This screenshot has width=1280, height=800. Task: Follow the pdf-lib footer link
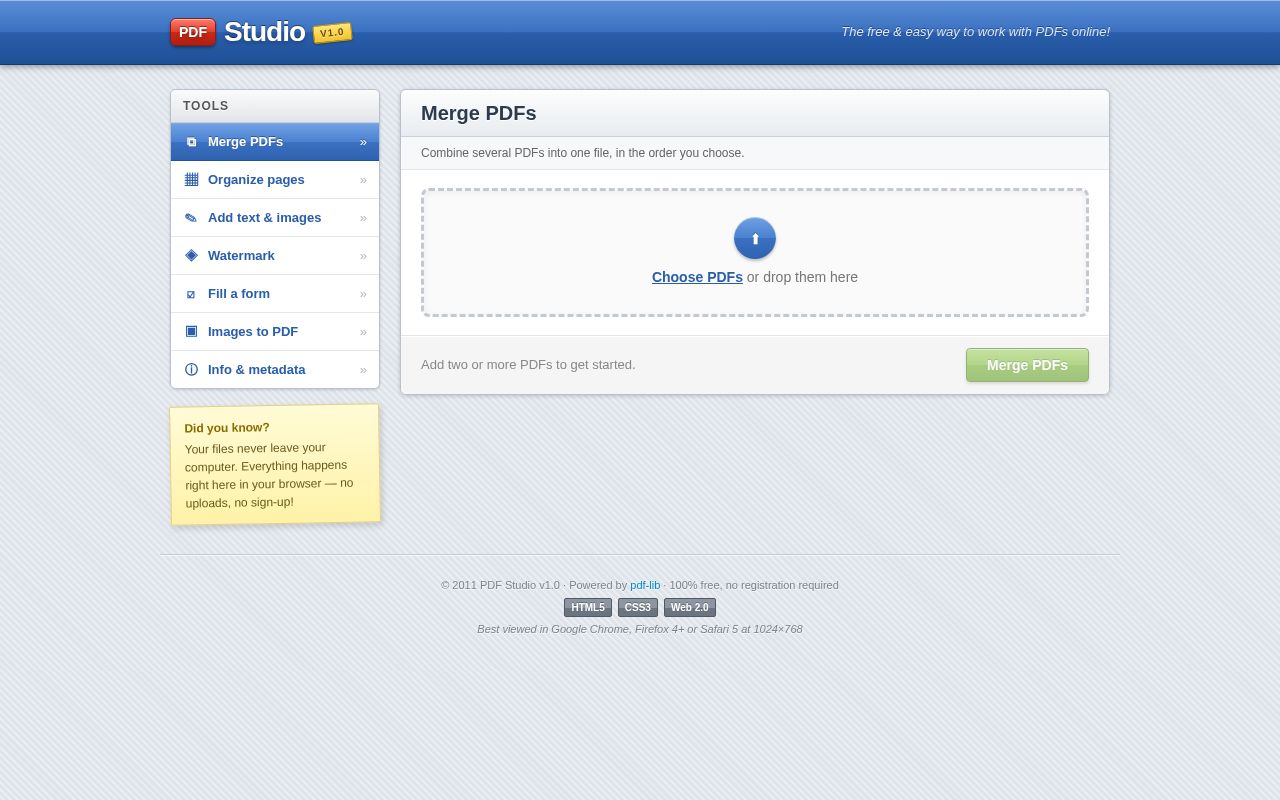(x=645, y=585)
